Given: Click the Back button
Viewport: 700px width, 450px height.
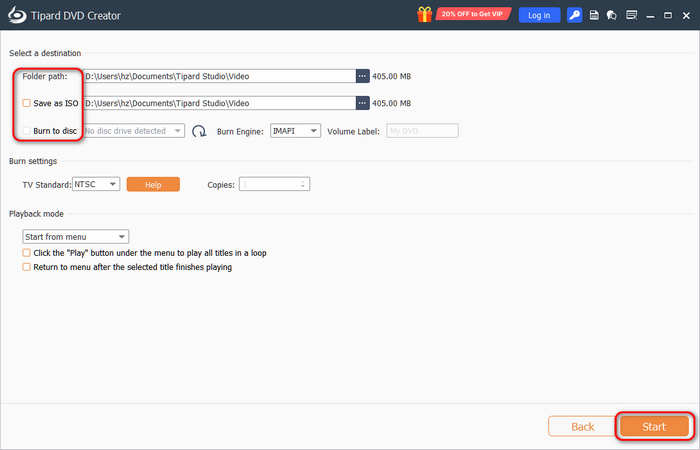Looking at the screenshot, I should 583,427.
